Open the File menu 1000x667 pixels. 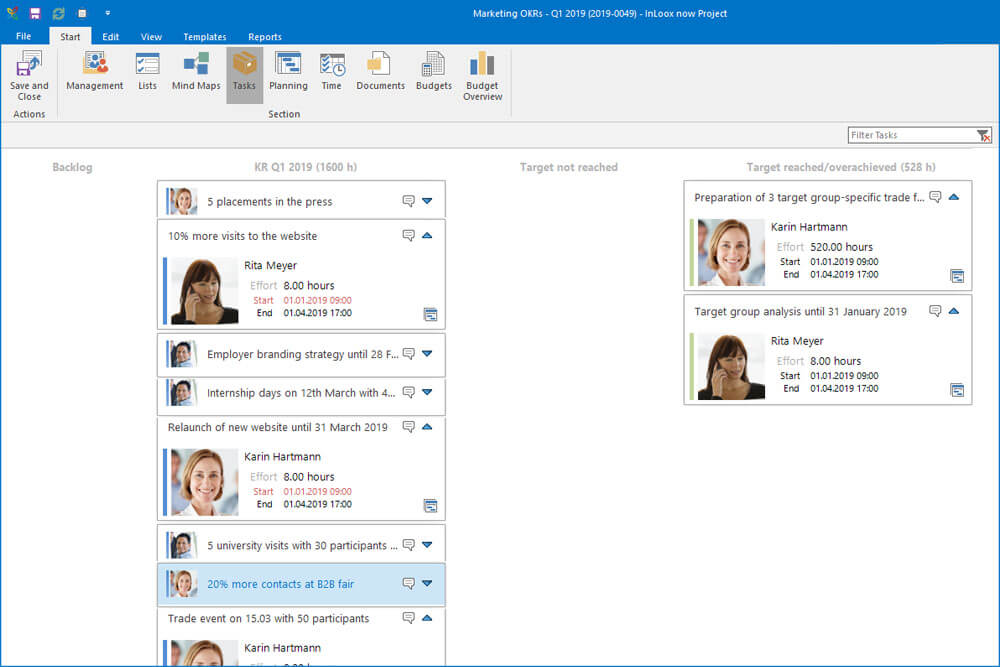point(24,36)
